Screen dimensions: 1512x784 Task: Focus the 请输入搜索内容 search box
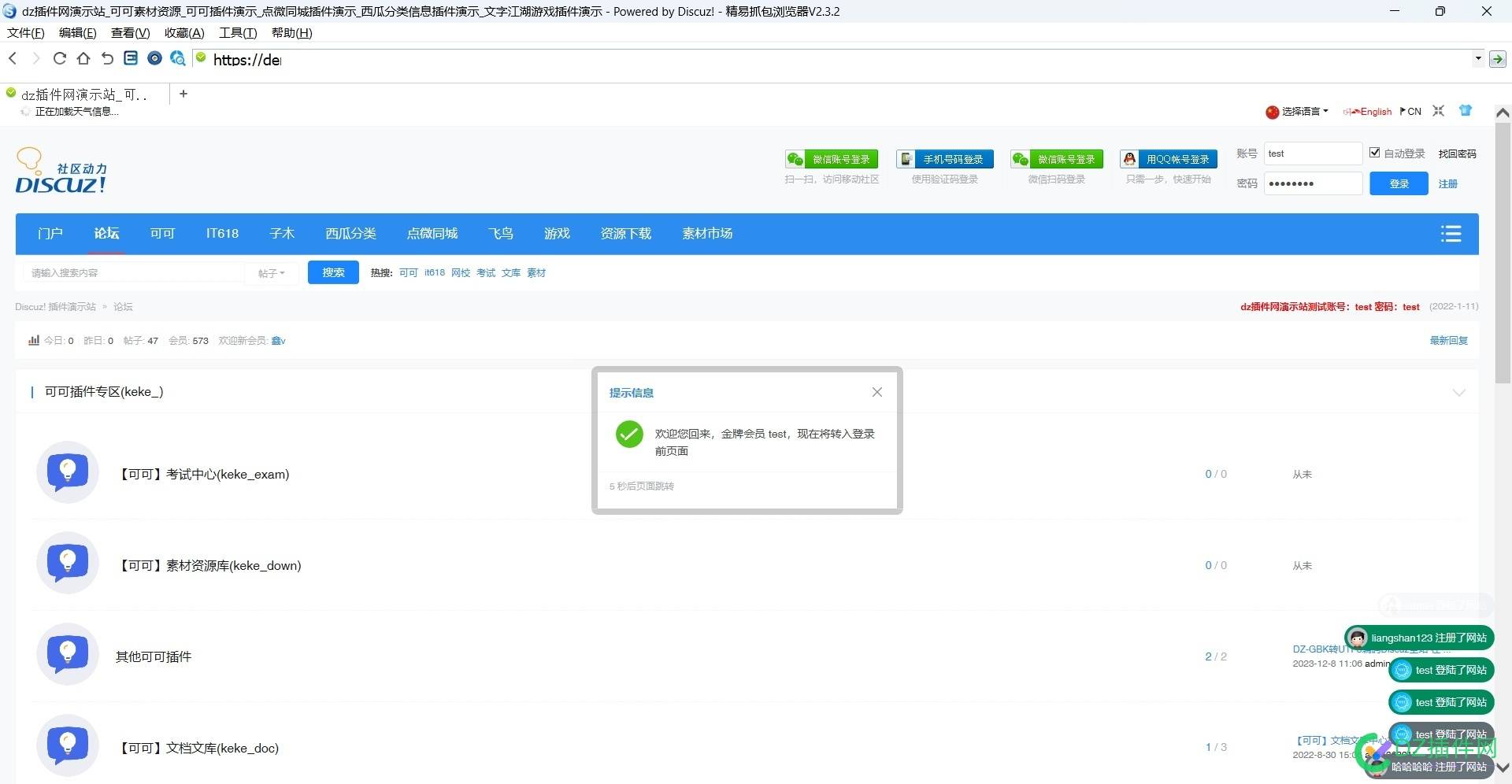[x=132, y=272]
